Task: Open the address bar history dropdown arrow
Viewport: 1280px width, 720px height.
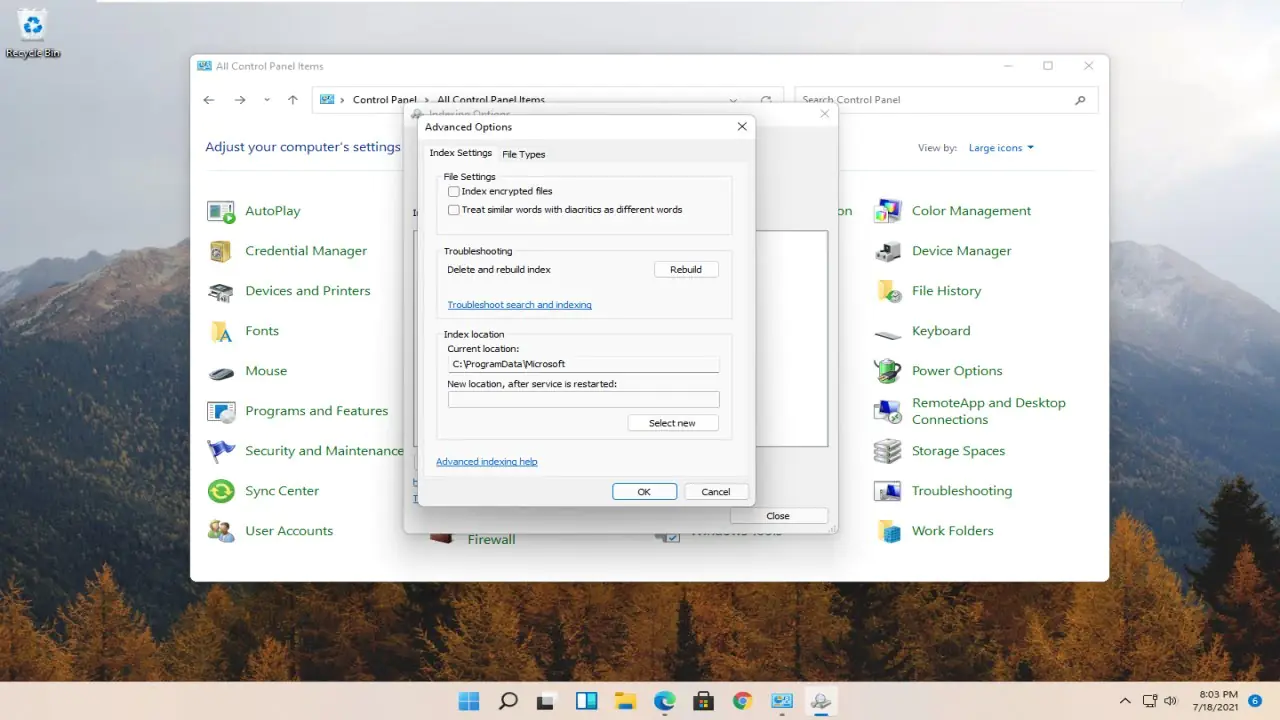Action: click(x=733, y=100)
